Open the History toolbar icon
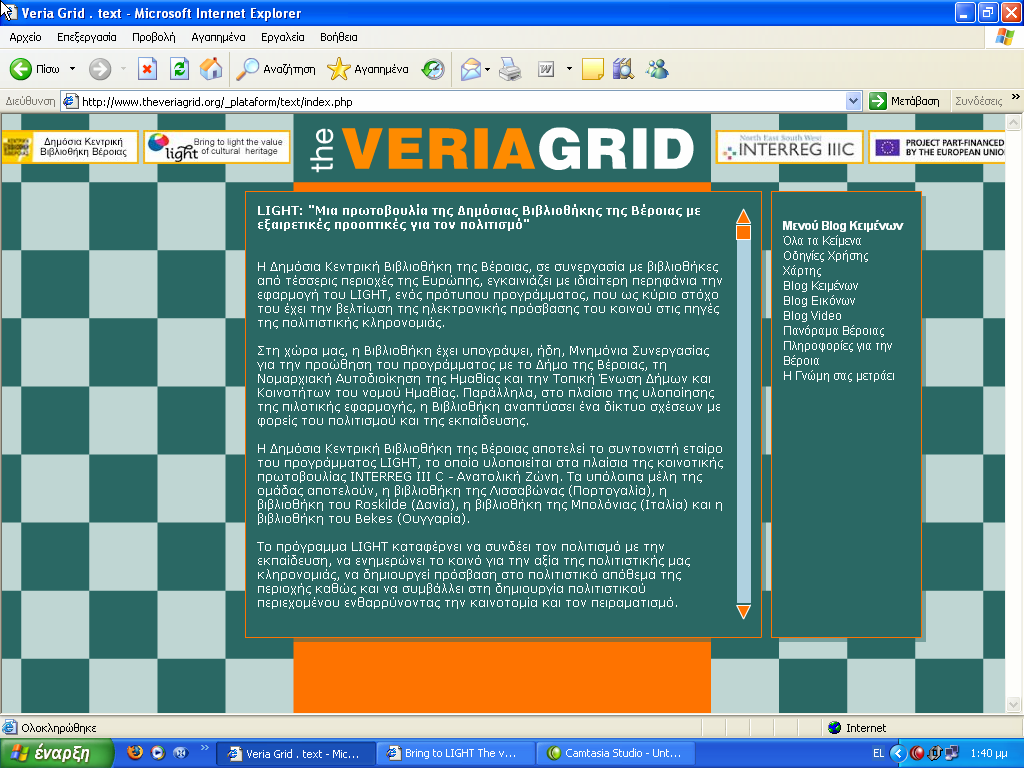 pos(432,69)
